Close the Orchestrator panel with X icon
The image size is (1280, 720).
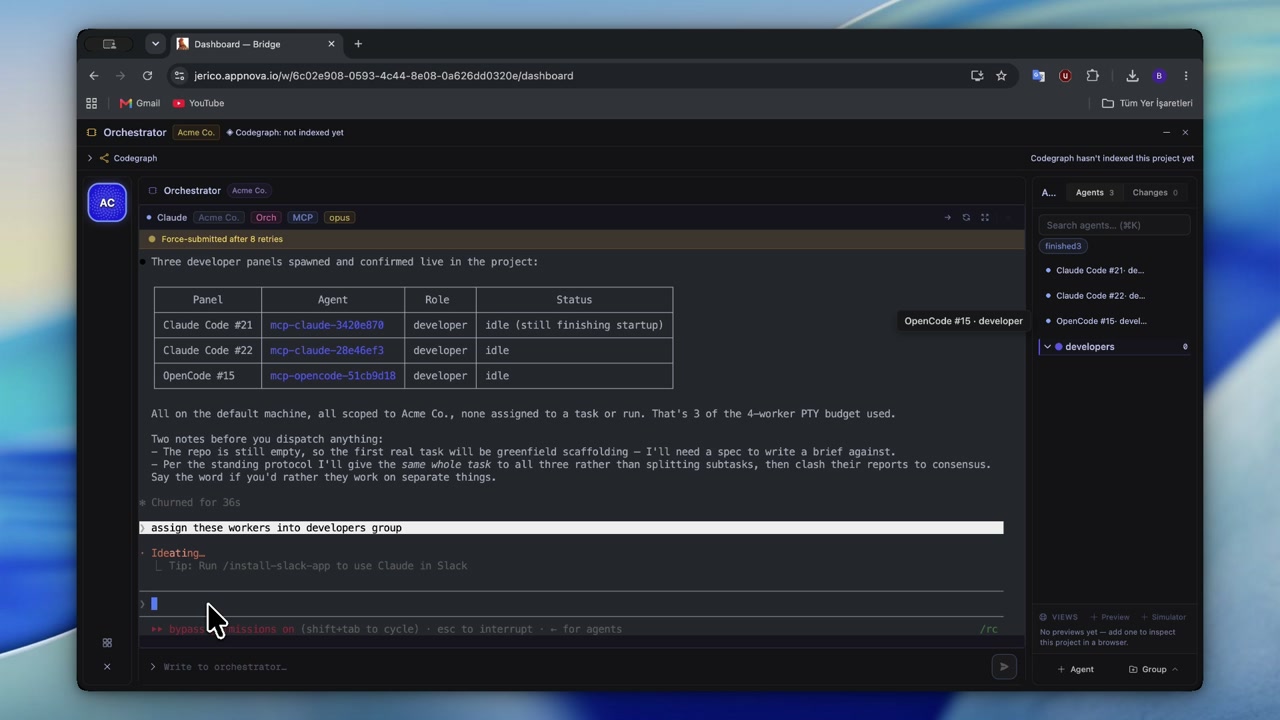pos(1185,132)
